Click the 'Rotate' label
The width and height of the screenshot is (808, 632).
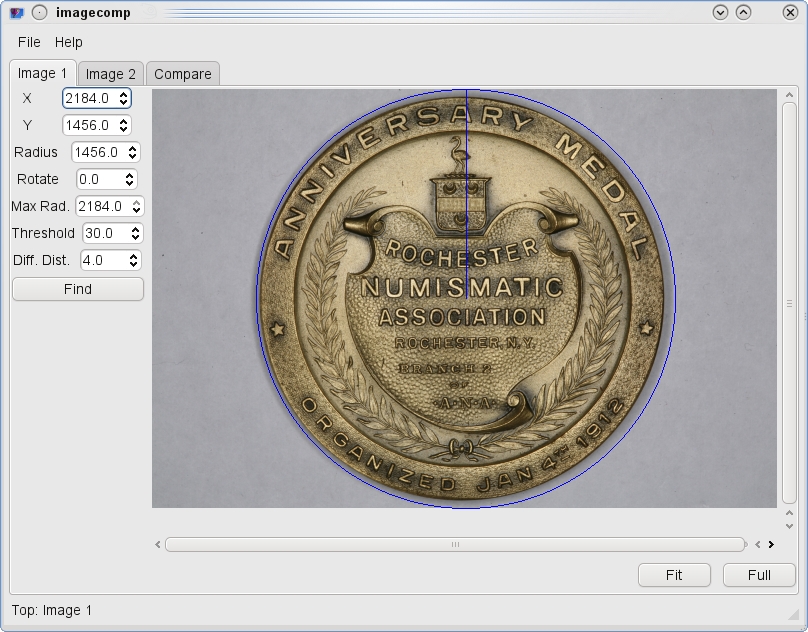pos(38,179)
